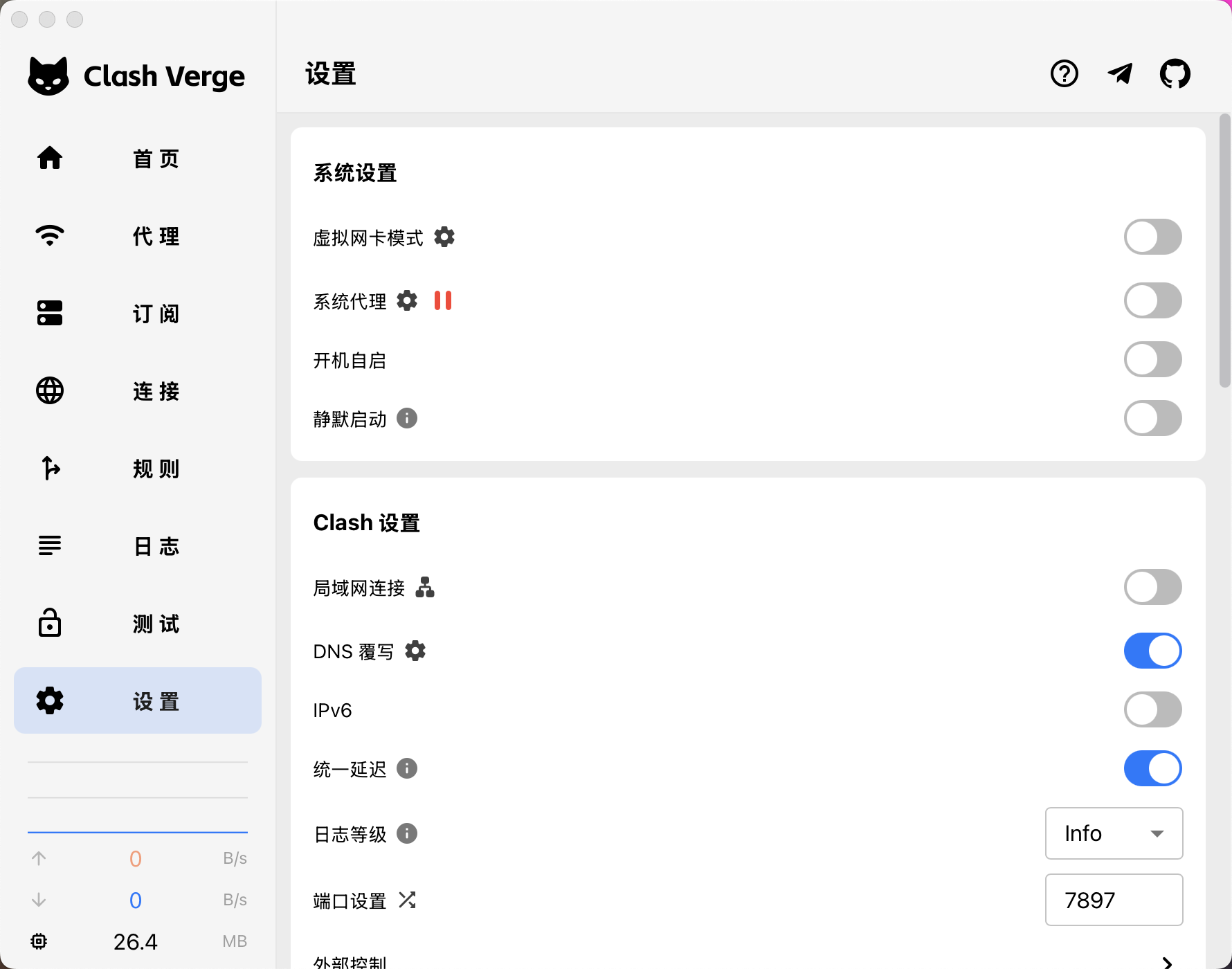Click the download speed value 0

coord(136,900)
